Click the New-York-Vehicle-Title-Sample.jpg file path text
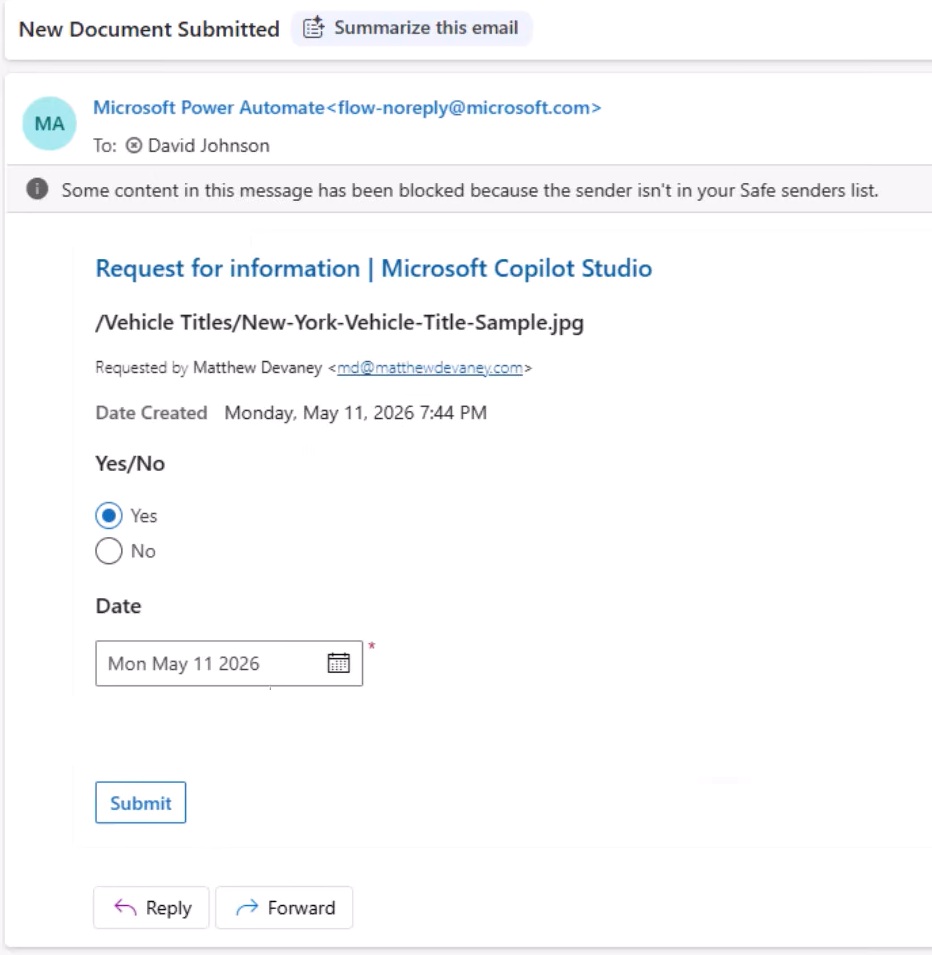The image size is (932, 955). [x=339, y=322]
